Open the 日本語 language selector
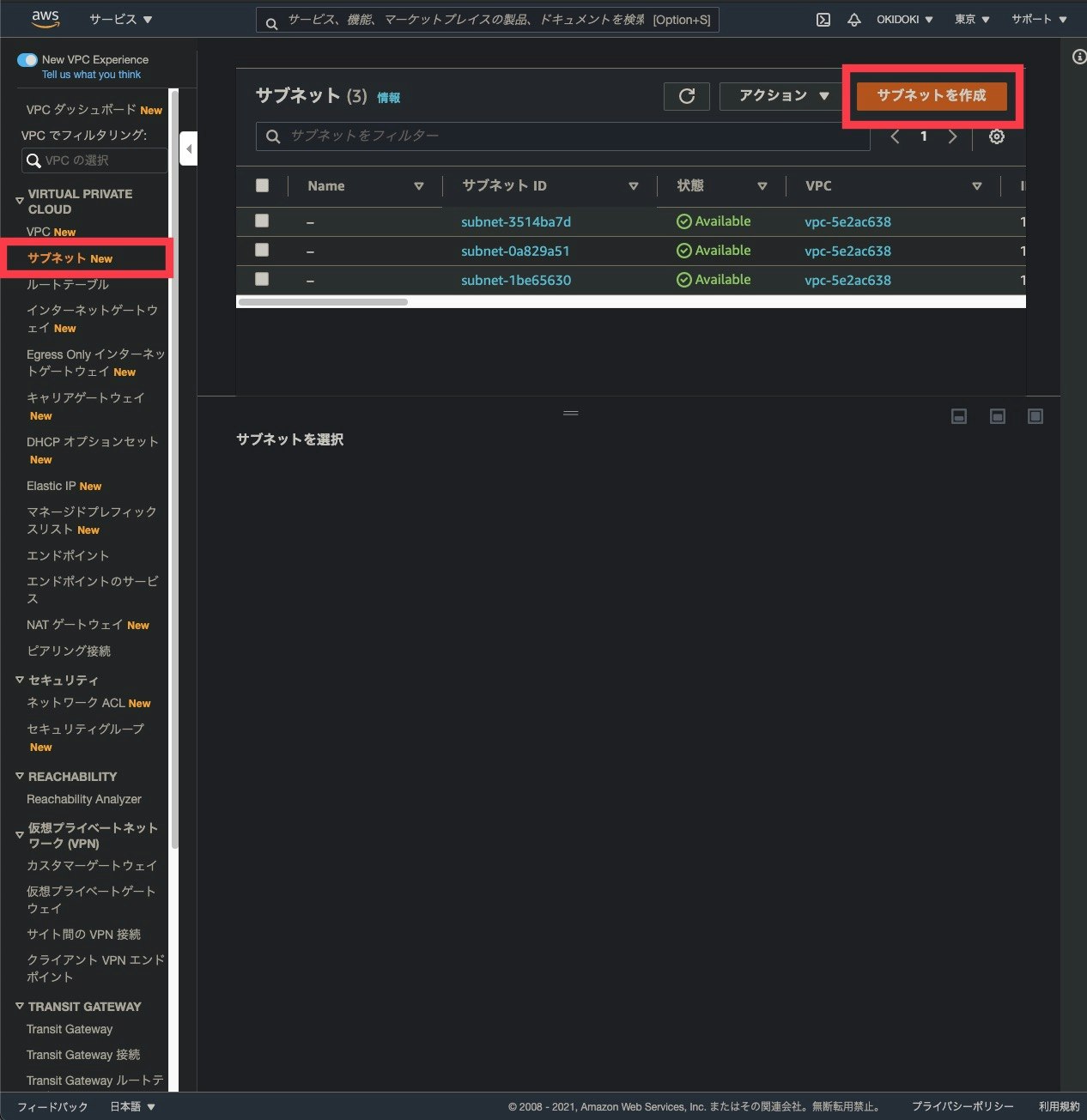Screen dimensions: 1087x1120 point(132,1107)
